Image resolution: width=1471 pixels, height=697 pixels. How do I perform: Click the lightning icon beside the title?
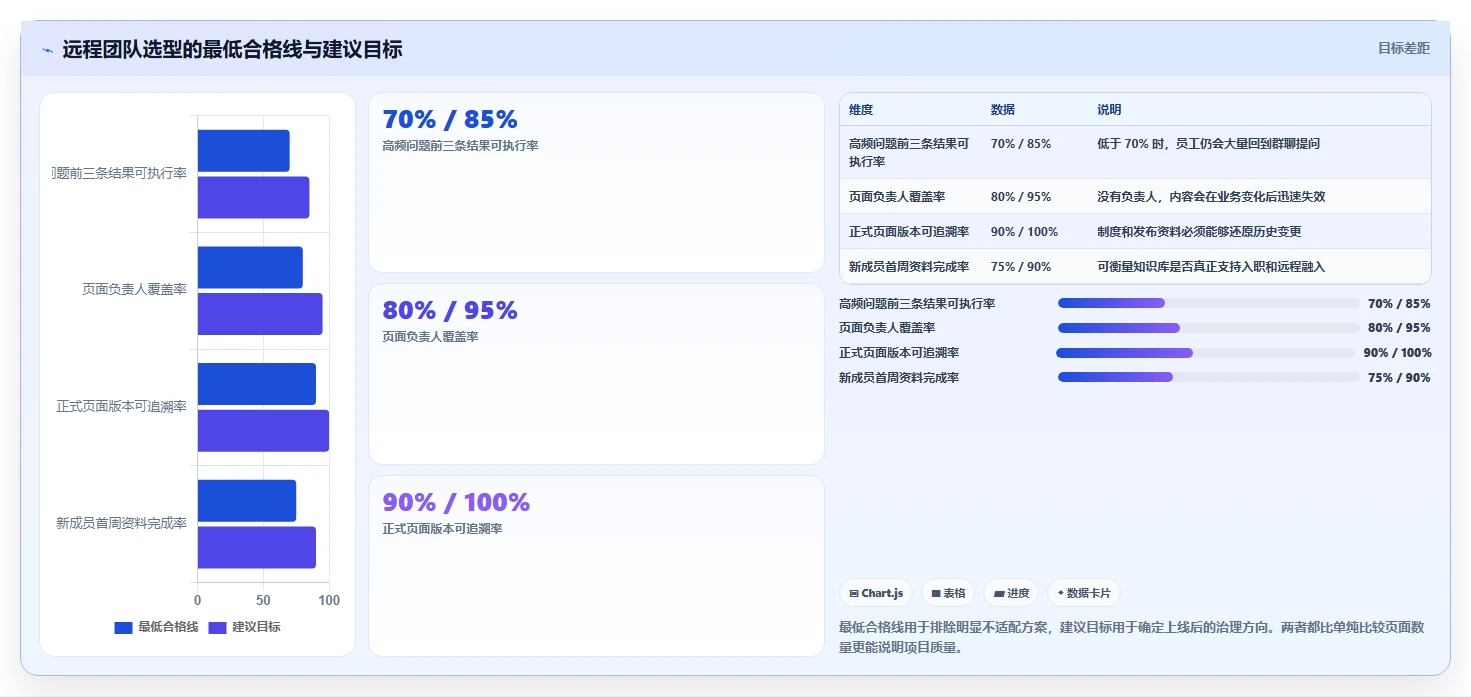coord(47,50)
